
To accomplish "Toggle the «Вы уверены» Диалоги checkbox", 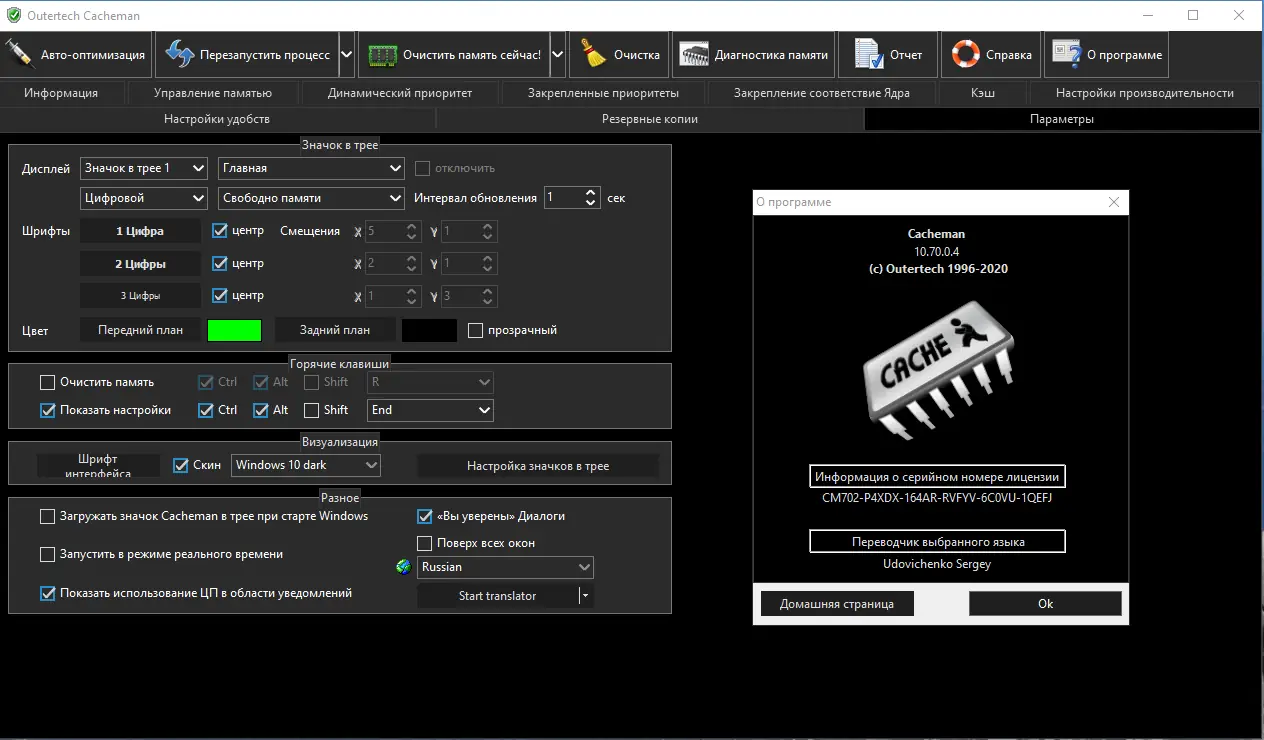I will pos(424,517).
